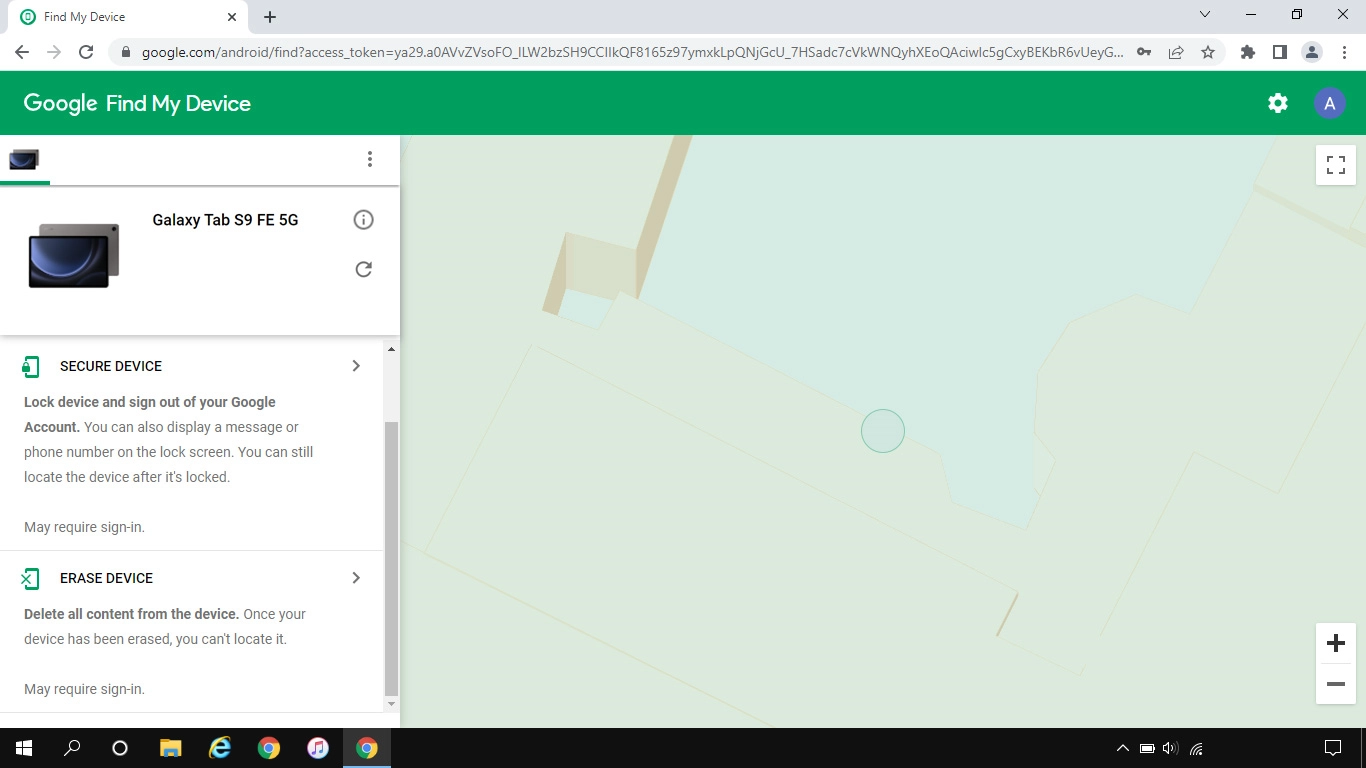Select the tablet device tab

click(24, 158)
